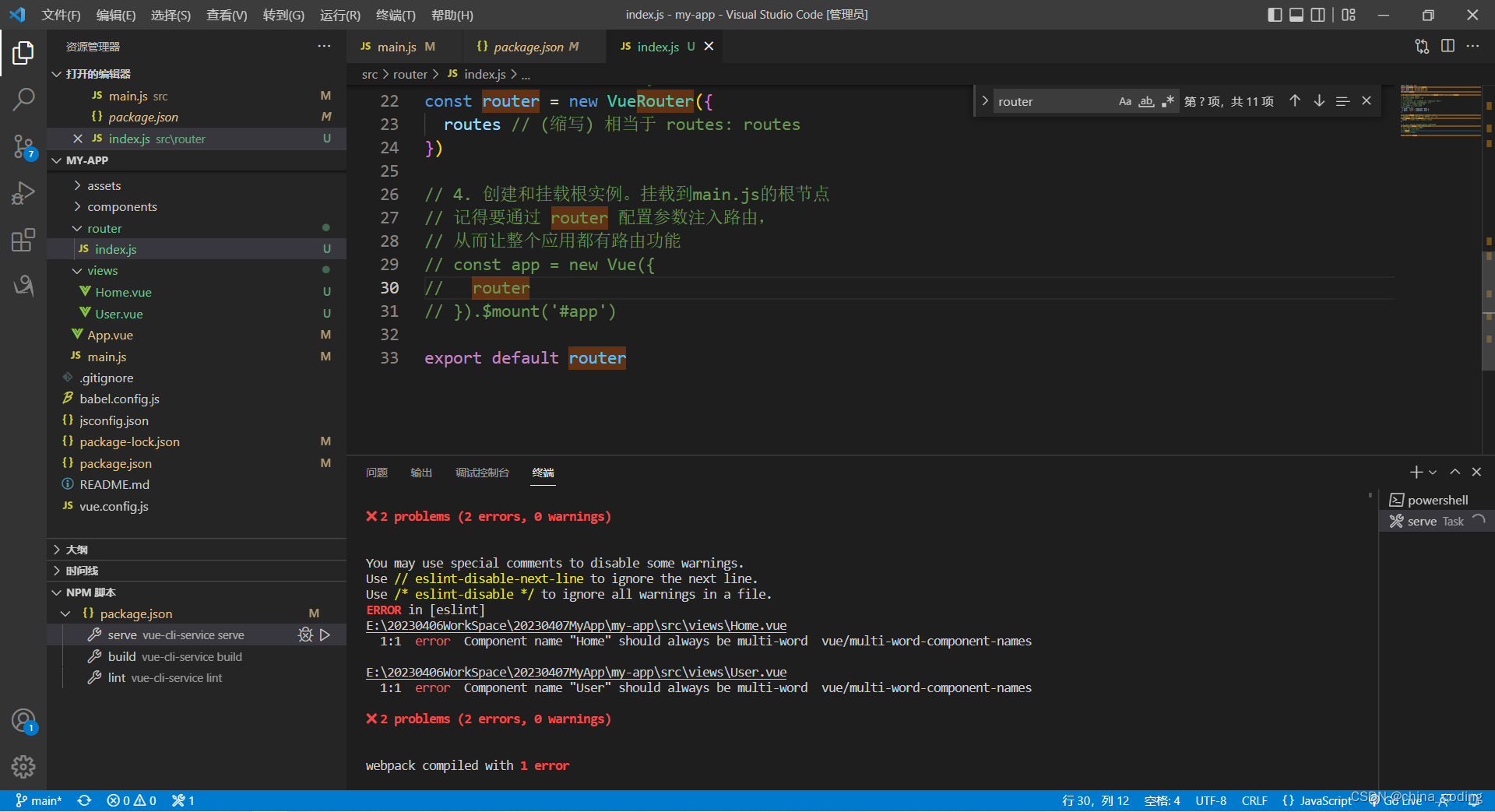Viewport: 1495px width, 812px height.
Task: Run the serve npm script
Action: (x=325, y=635)
